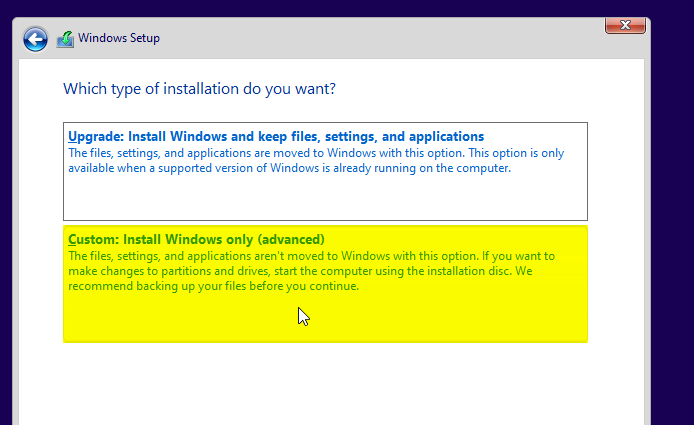Click the Windows Setup installer icon
Screen dimensions: 694x425
[x=65, y=39]
